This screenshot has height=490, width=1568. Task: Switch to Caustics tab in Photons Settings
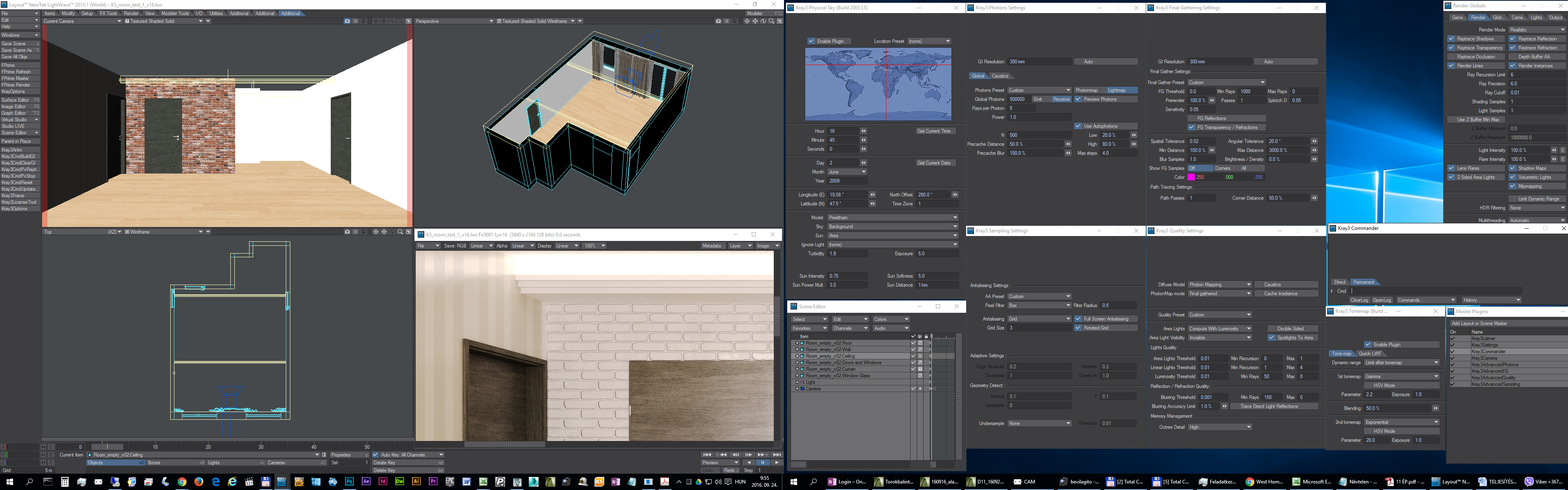coord(1000,76)
